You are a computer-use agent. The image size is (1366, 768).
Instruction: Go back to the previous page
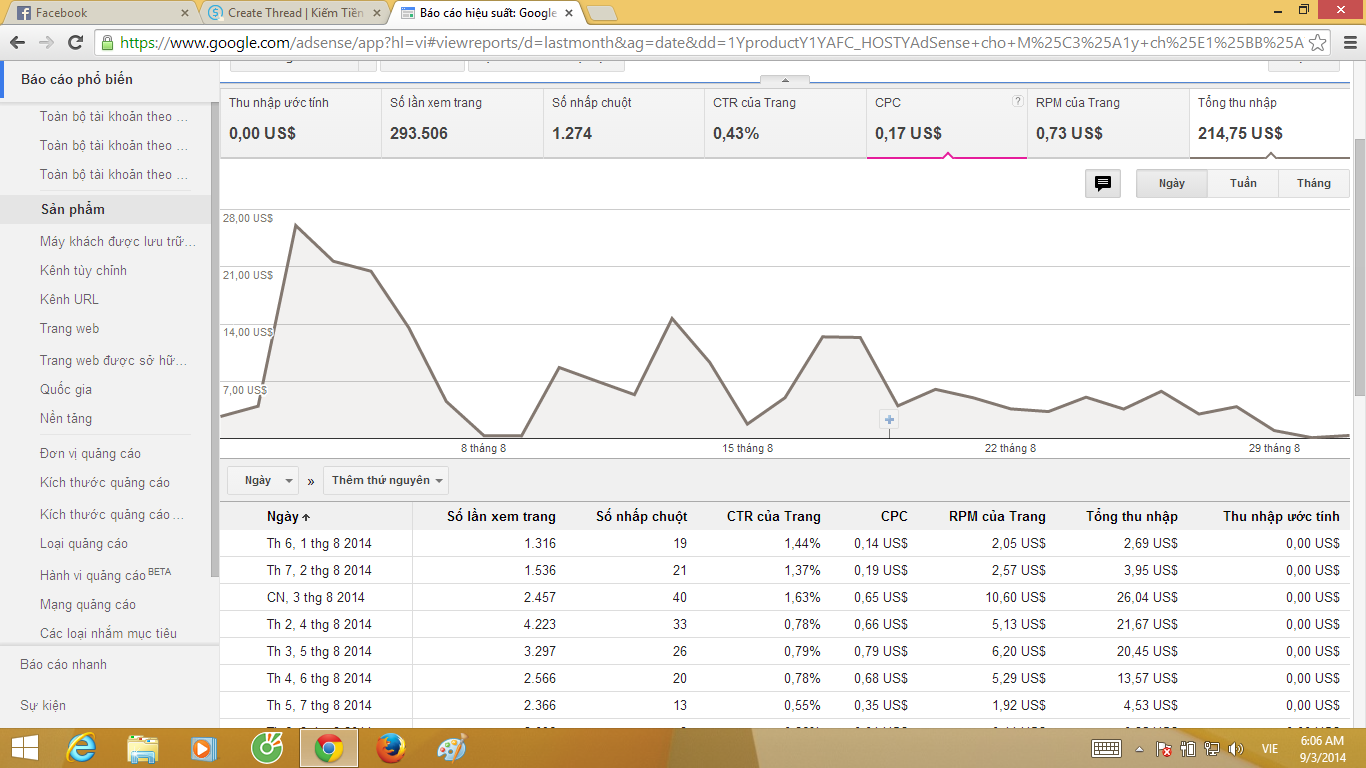click(17, 43)
